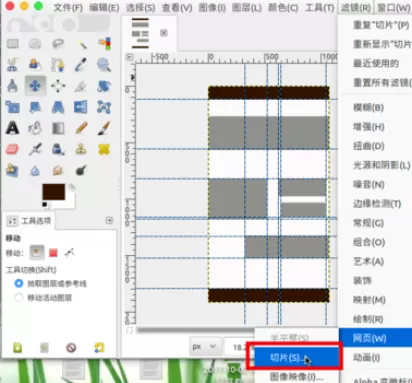412x383 pixels.
Task: Click the zoom percentage field showing 18
Action: pyautogui.click(x=239, y=347)
